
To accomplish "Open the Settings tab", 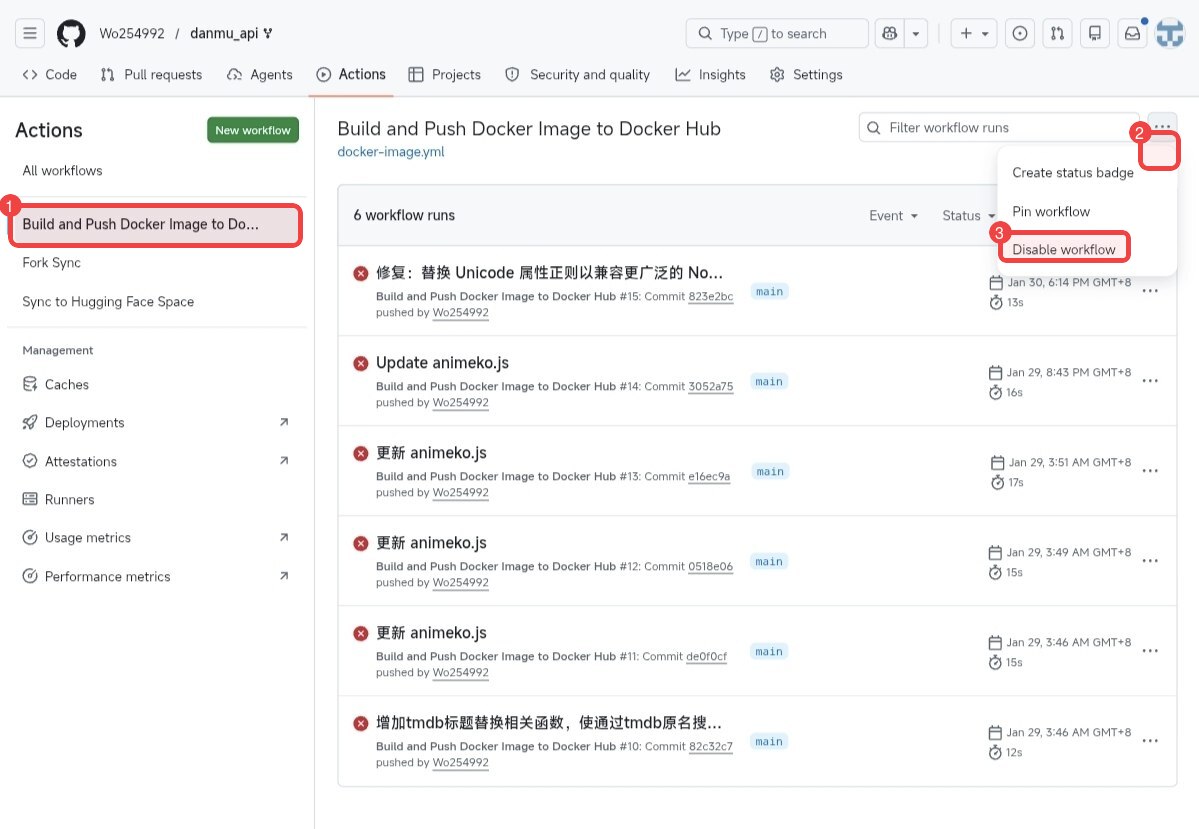I will pos(806,74).
